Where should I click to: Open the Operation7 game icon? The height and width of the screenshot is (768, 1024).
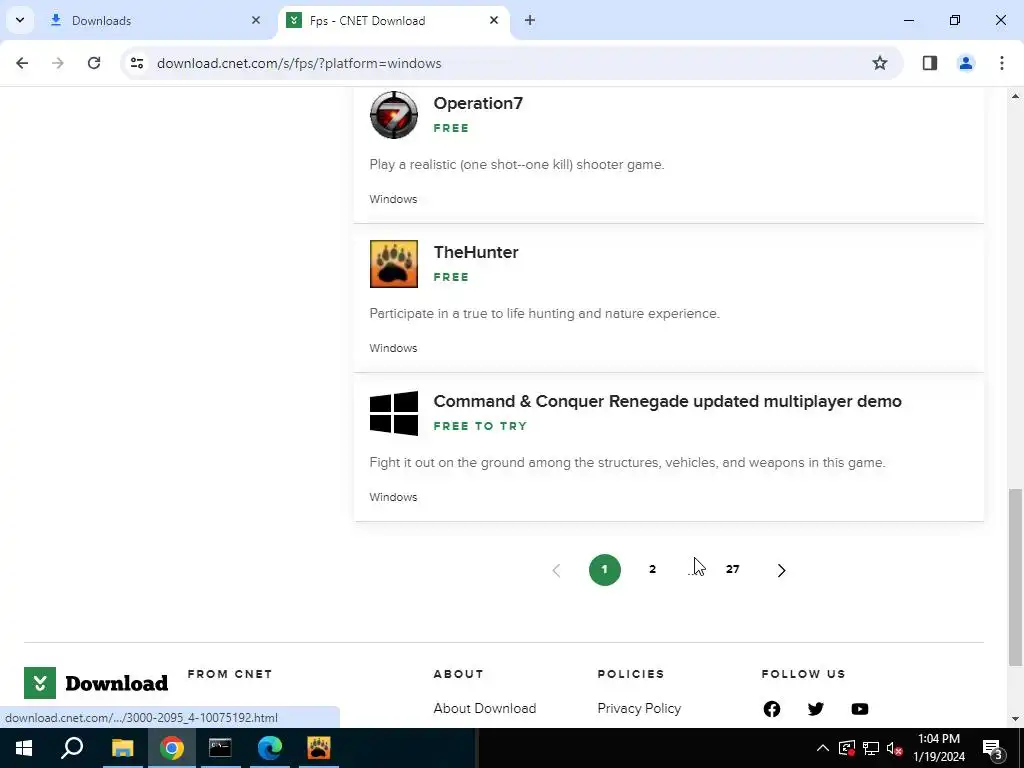(394, 115)
